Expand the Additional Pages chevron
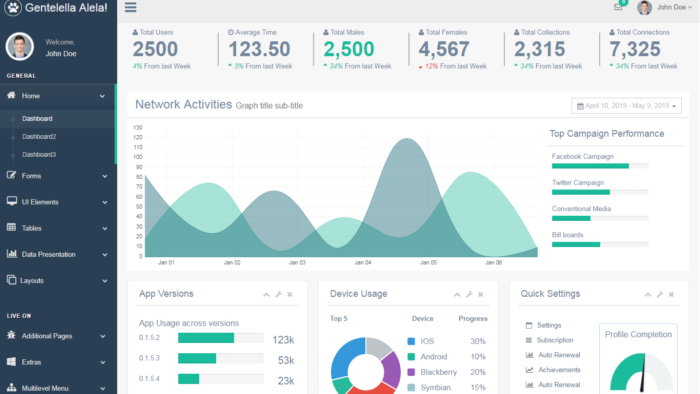Image resolution: width=700 pixels, height=394 pixels. [x=102, y=336]
